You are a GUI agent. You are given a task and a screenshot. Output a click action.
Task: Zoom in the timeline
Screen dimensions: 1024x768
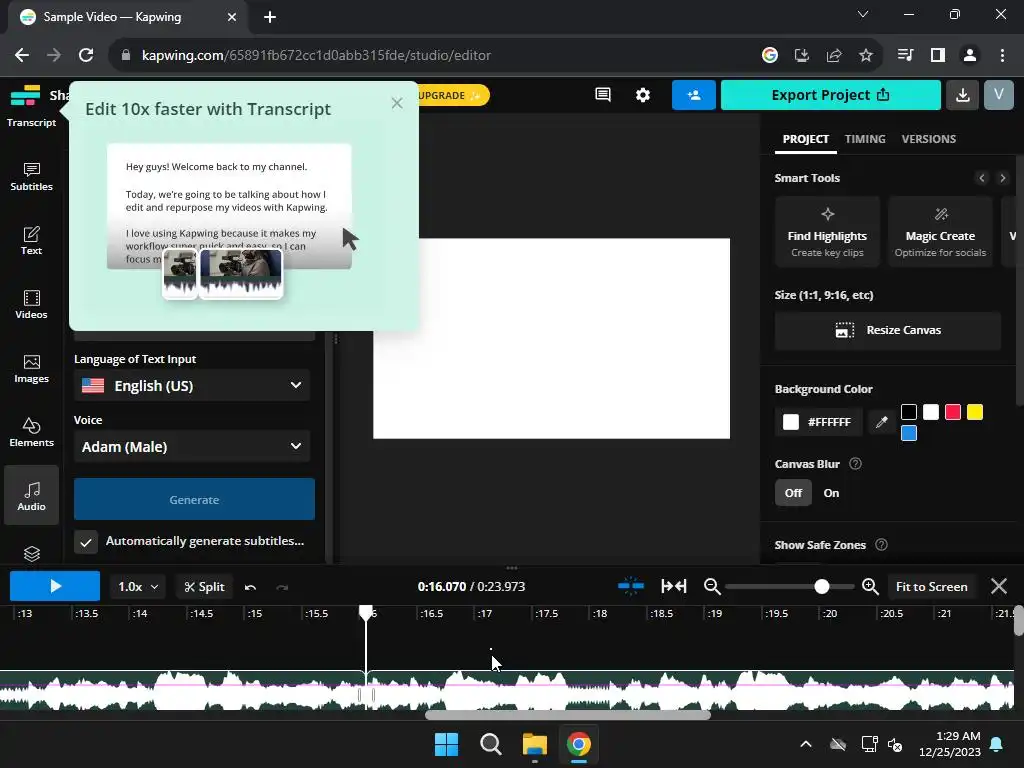(x=870, y=586)
